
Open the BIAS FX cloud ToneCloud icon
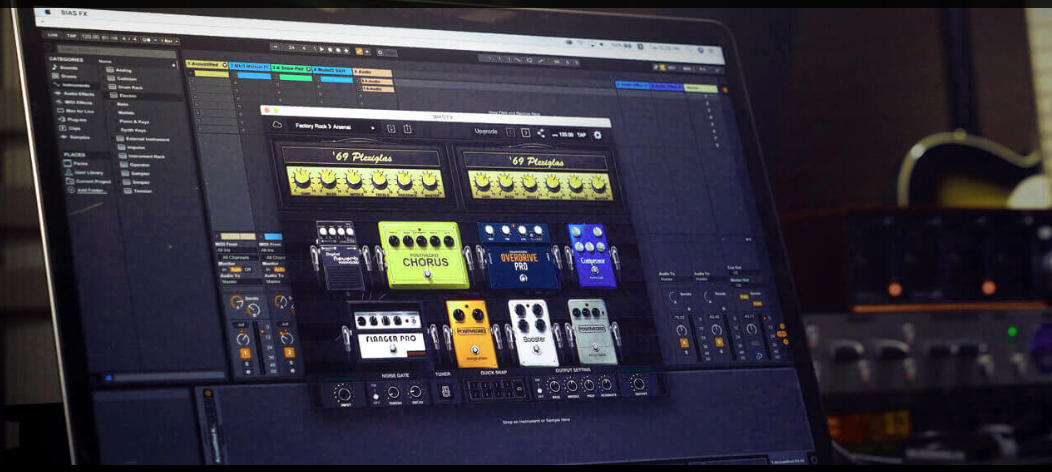click(277, 125)
